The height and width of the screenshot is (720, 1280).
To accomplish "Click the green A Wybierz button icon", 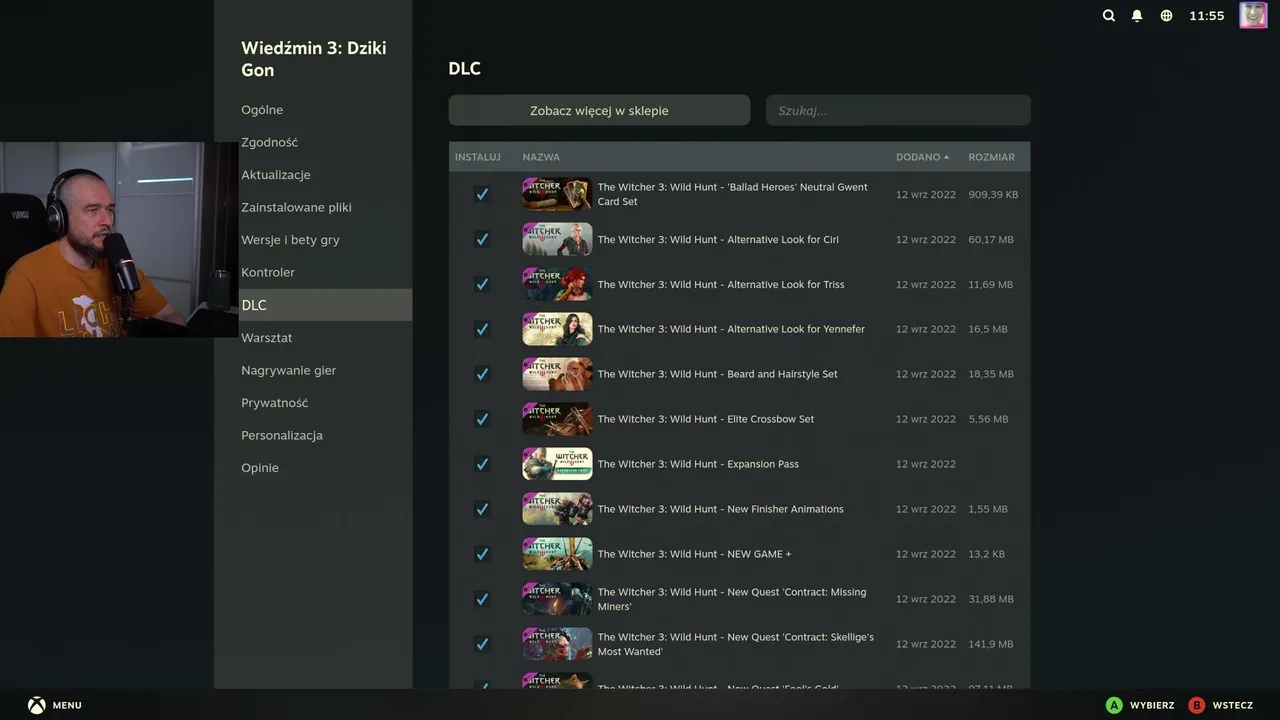I will (x=1114, y=705).
